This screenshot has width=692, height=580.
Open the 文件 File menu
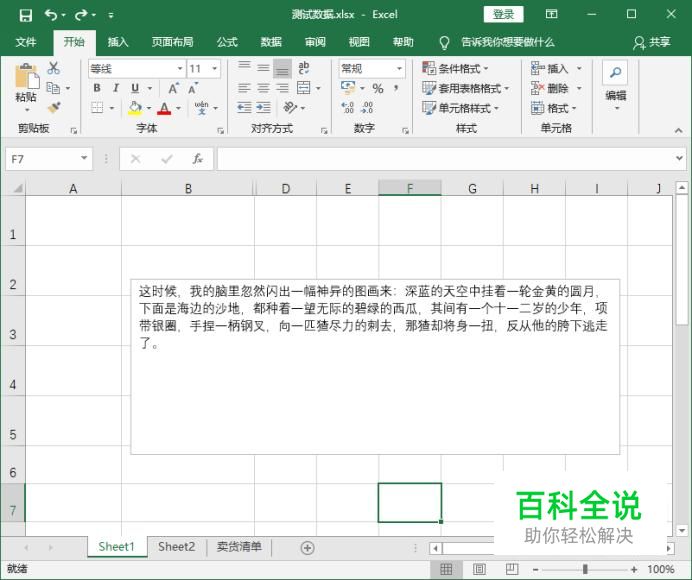pyautogui.click(x=26, y=42)
